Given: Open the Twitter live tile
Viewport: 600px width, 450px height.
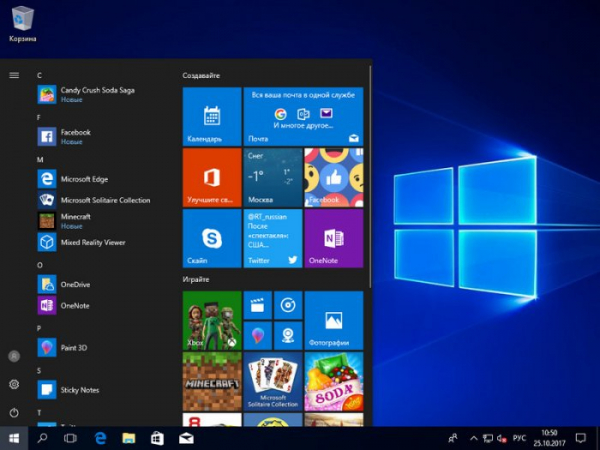Looking at the screenshot, I should click(273, 238).
